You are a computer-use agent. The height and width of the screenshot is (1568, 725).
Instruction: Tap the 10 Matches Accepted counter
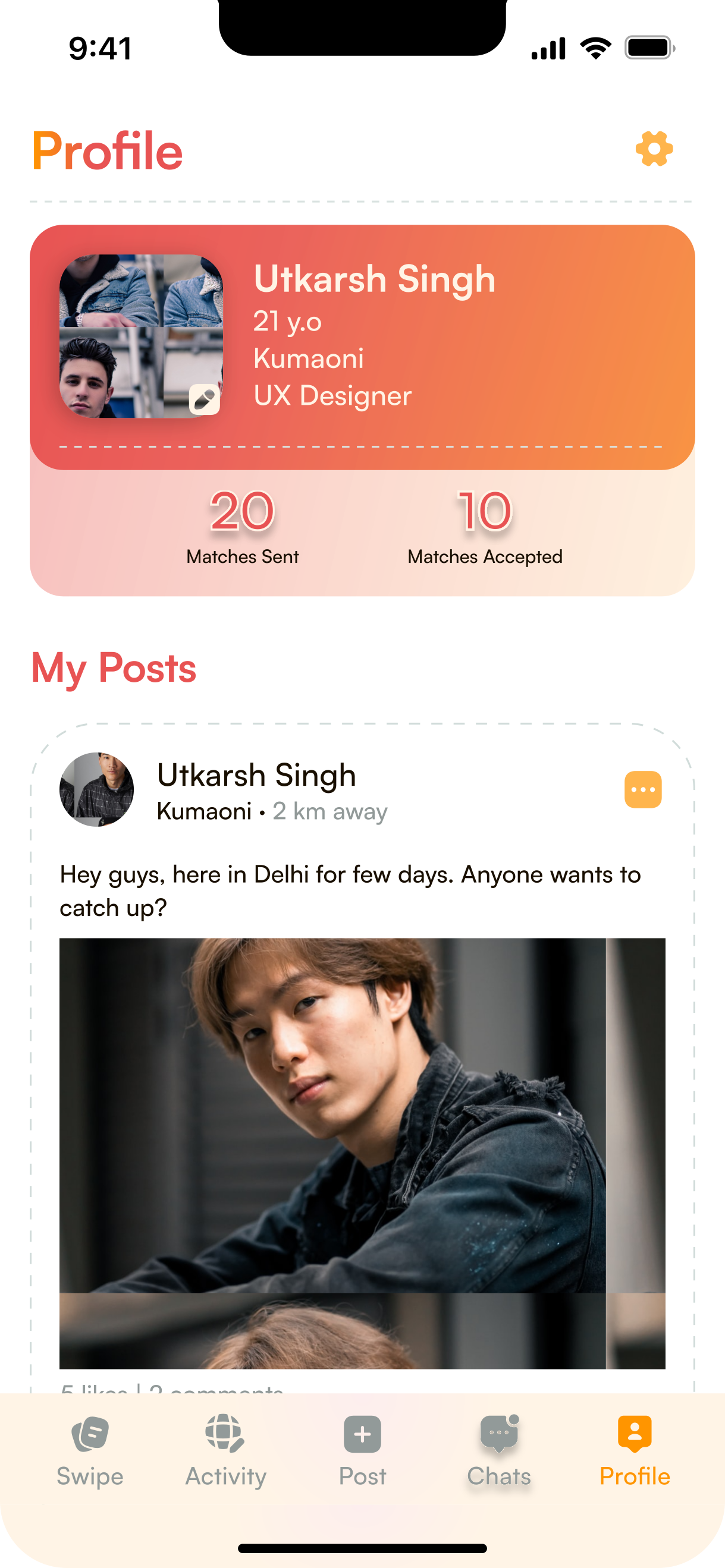(485, 527)
